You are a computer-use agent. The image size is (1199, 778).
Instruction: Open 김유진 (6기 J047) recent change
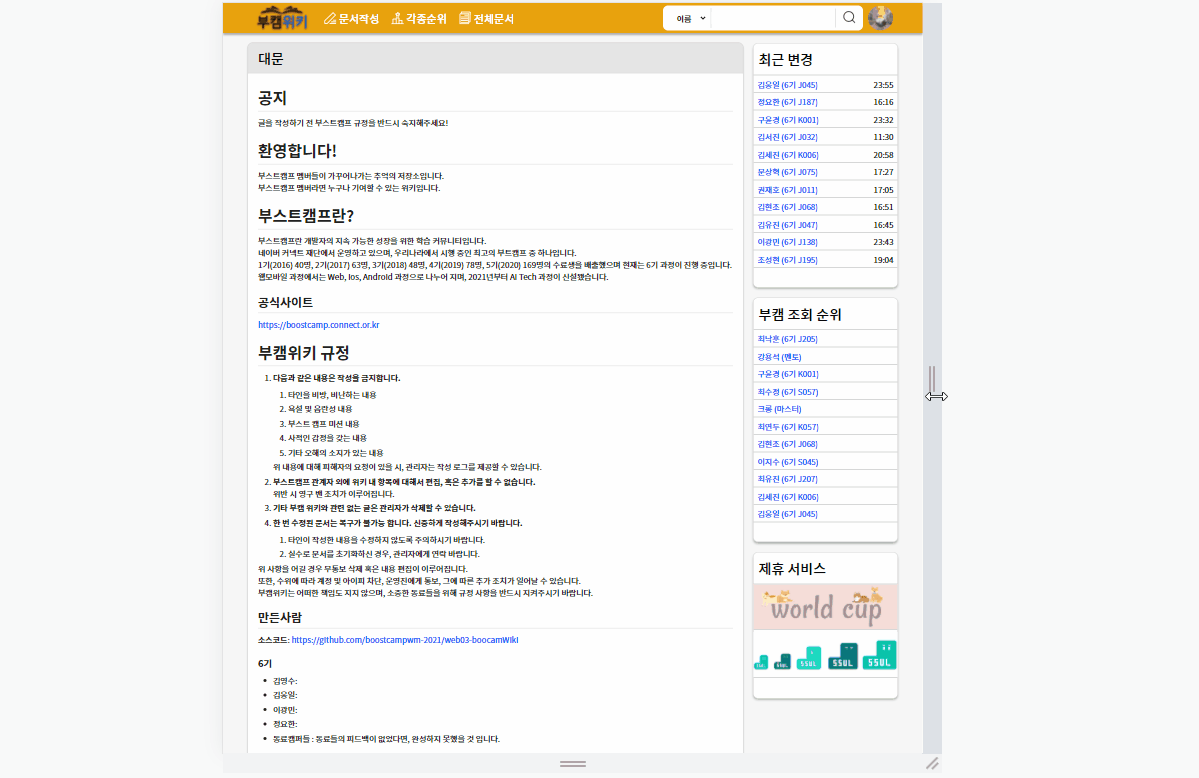[787, 225]
